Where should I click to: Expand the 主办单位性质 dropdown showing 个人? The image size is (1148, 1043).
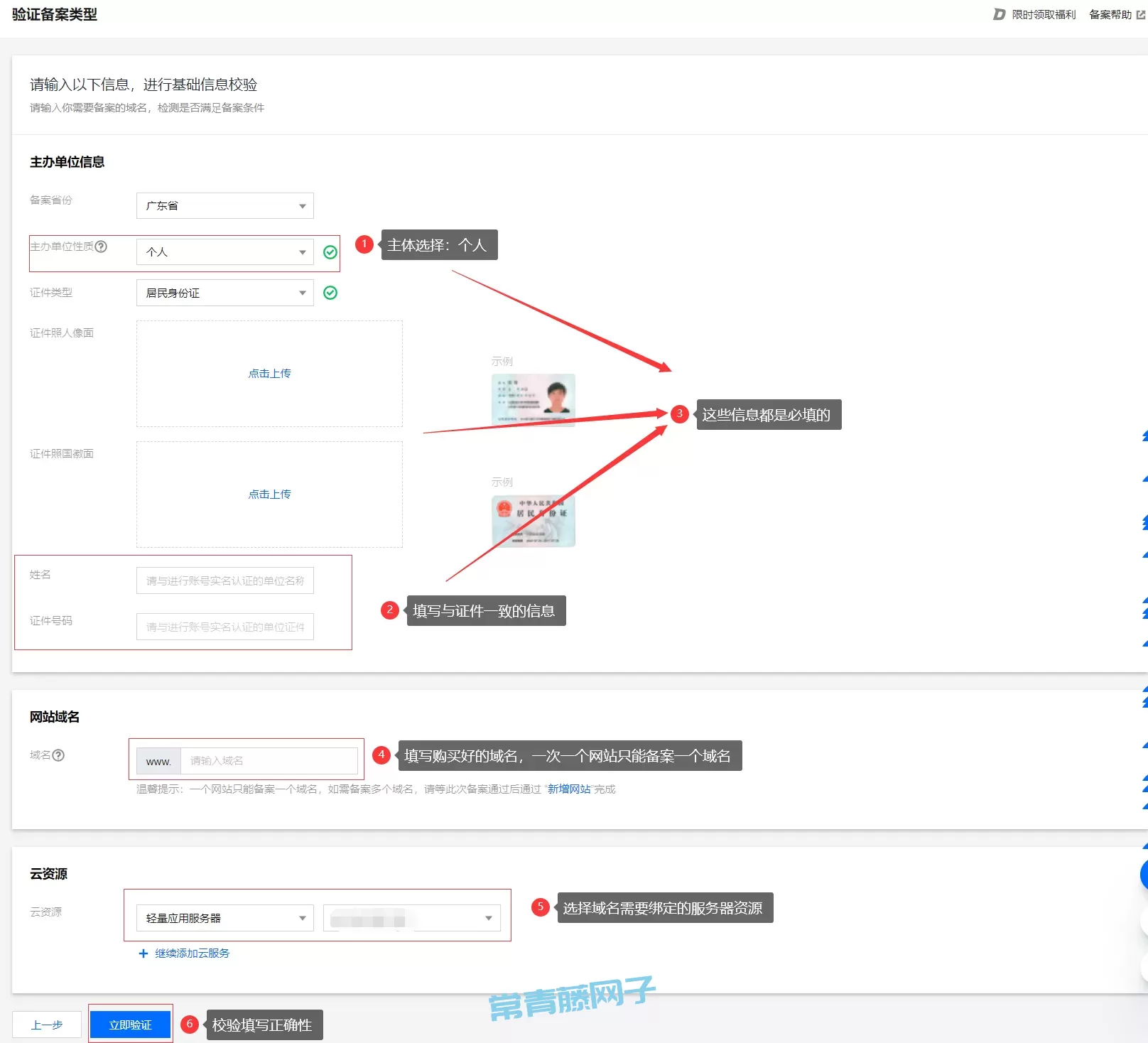tap(224, 252)
